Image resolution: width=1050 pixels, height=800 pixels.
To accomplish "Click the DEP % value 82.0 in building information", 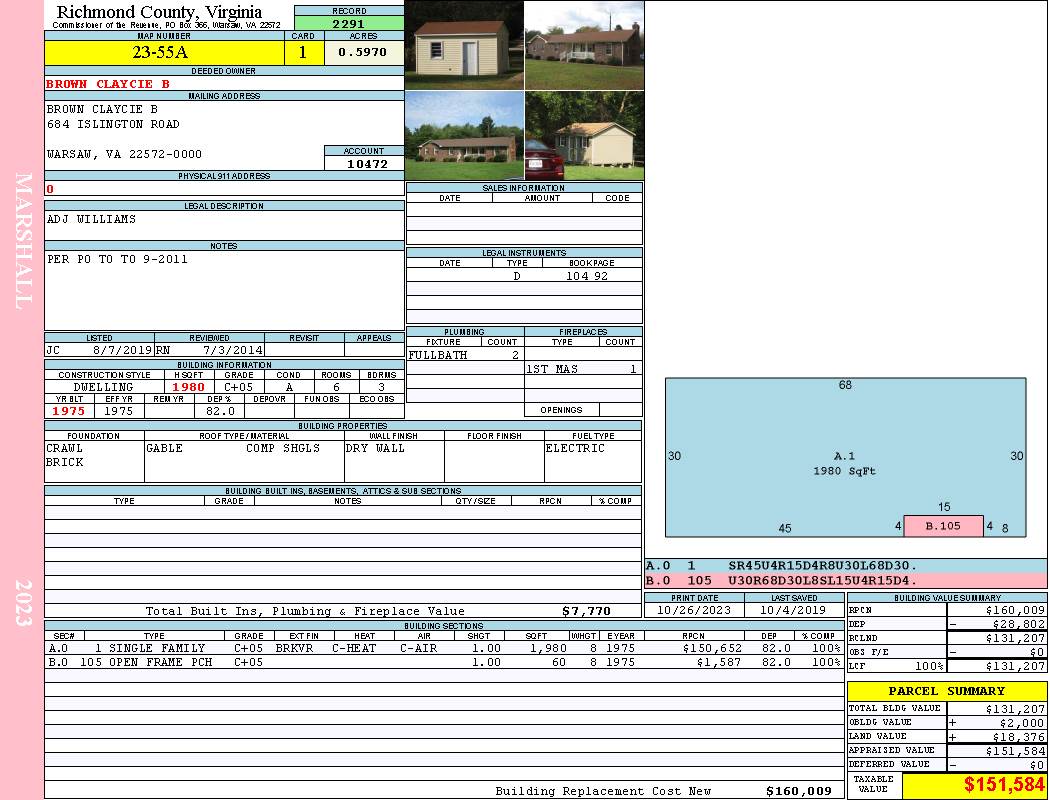I will [x=220, y=411].
